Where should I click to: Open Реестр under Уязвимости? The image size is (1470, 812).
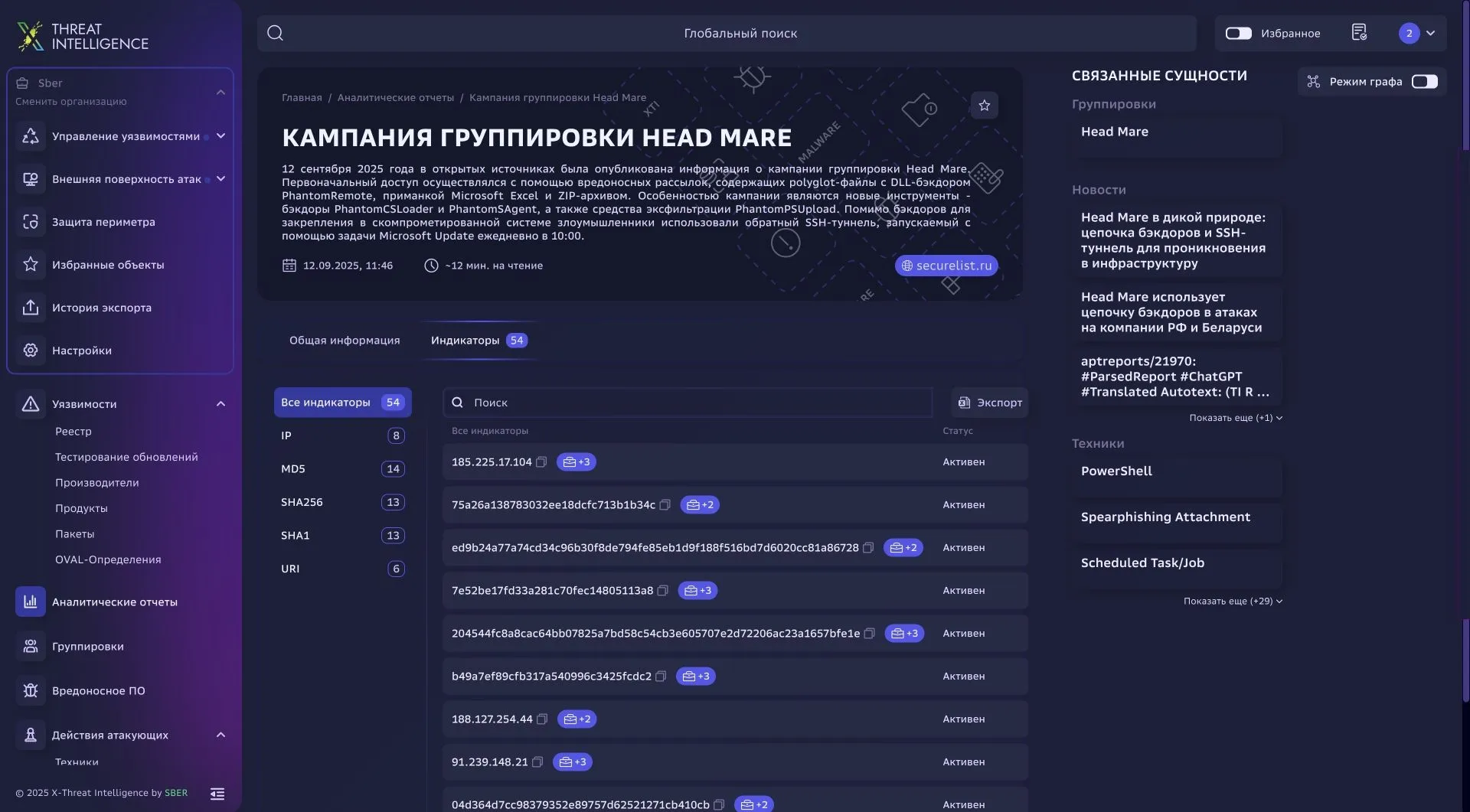73,432
